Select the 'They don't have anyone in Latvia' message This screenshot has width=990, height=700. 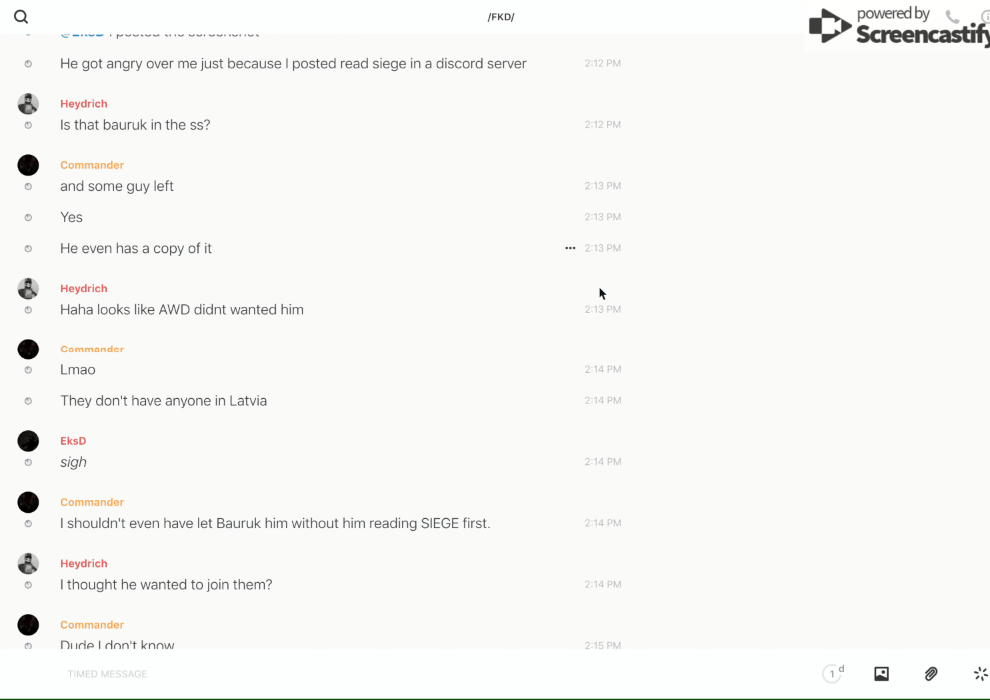tap(163, 401)
